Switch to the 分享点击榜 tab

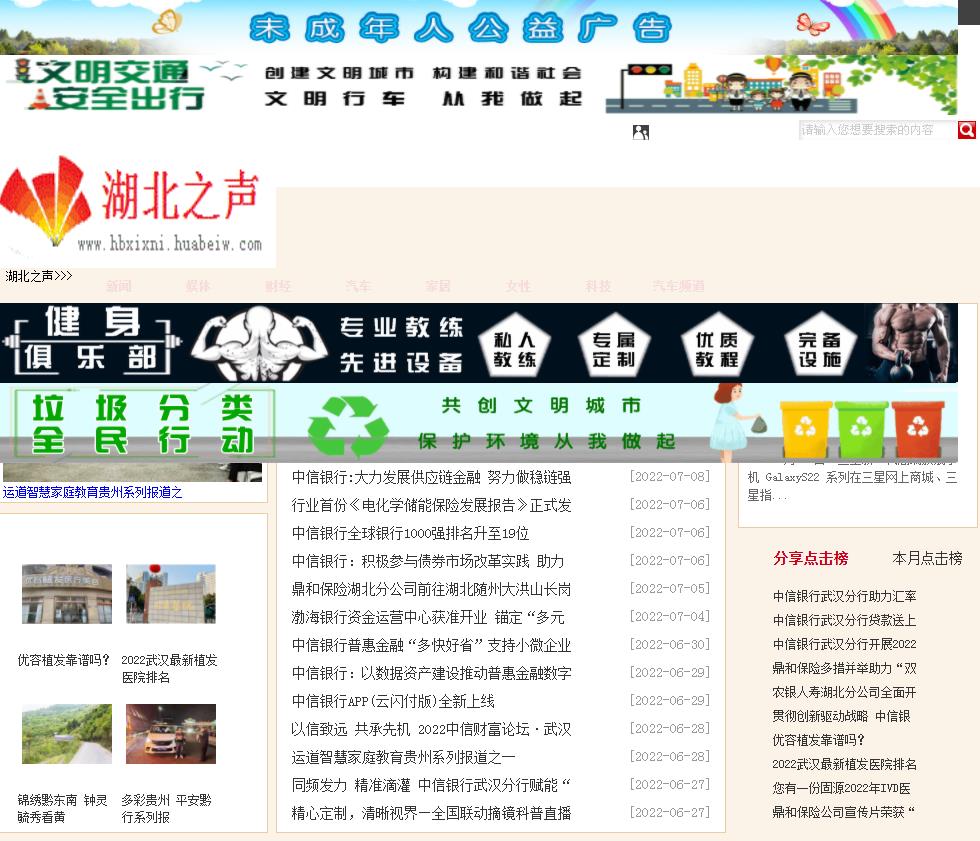point(811,559)
